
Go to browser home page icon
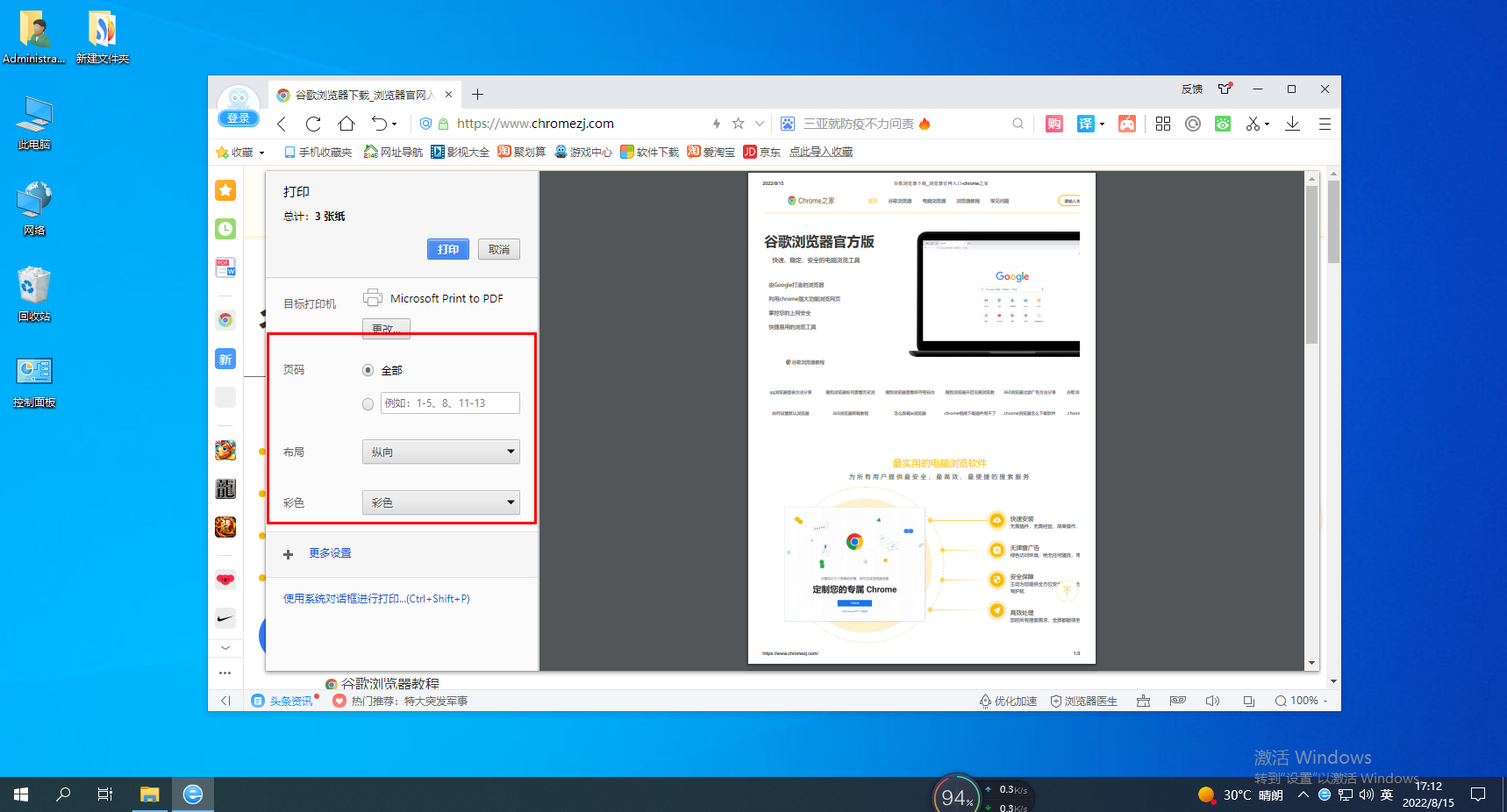346,124
